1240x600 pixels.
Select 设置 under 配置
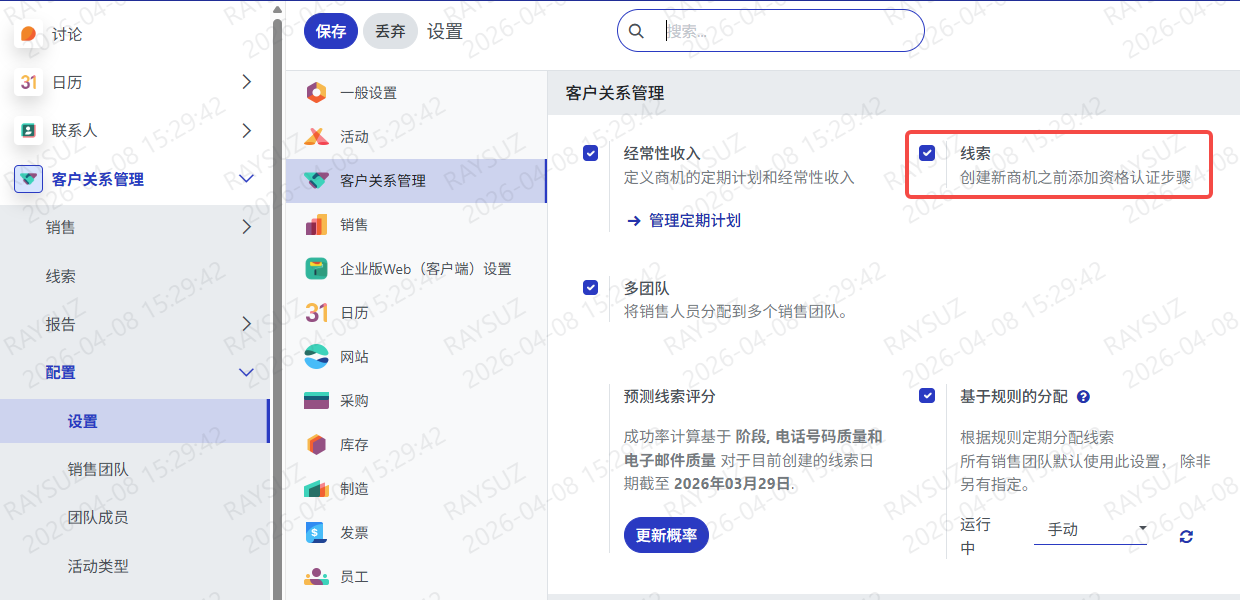[135, 421]
